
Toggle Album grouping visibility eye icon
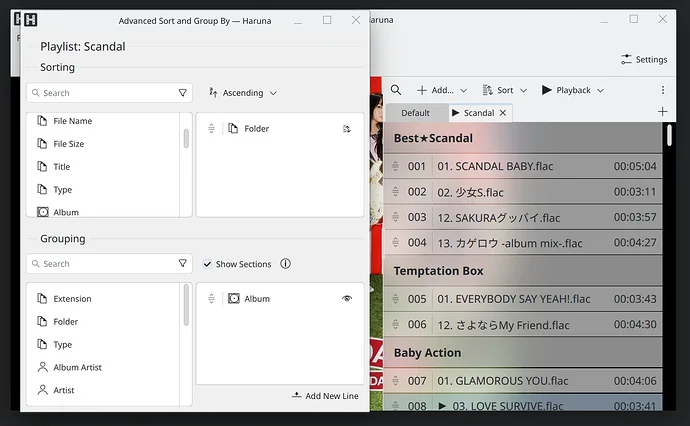coord(347,299)
